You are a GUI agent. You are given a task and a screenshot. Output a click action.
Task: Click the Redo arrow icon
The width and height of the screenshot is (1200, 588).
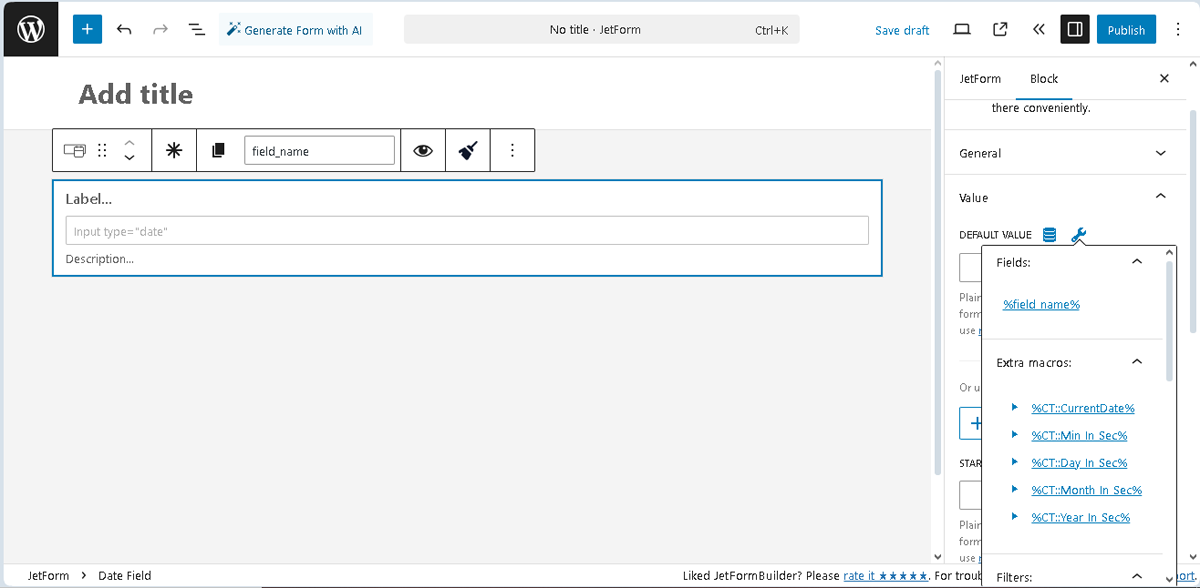pyautogui.click(x=160, y=29)
